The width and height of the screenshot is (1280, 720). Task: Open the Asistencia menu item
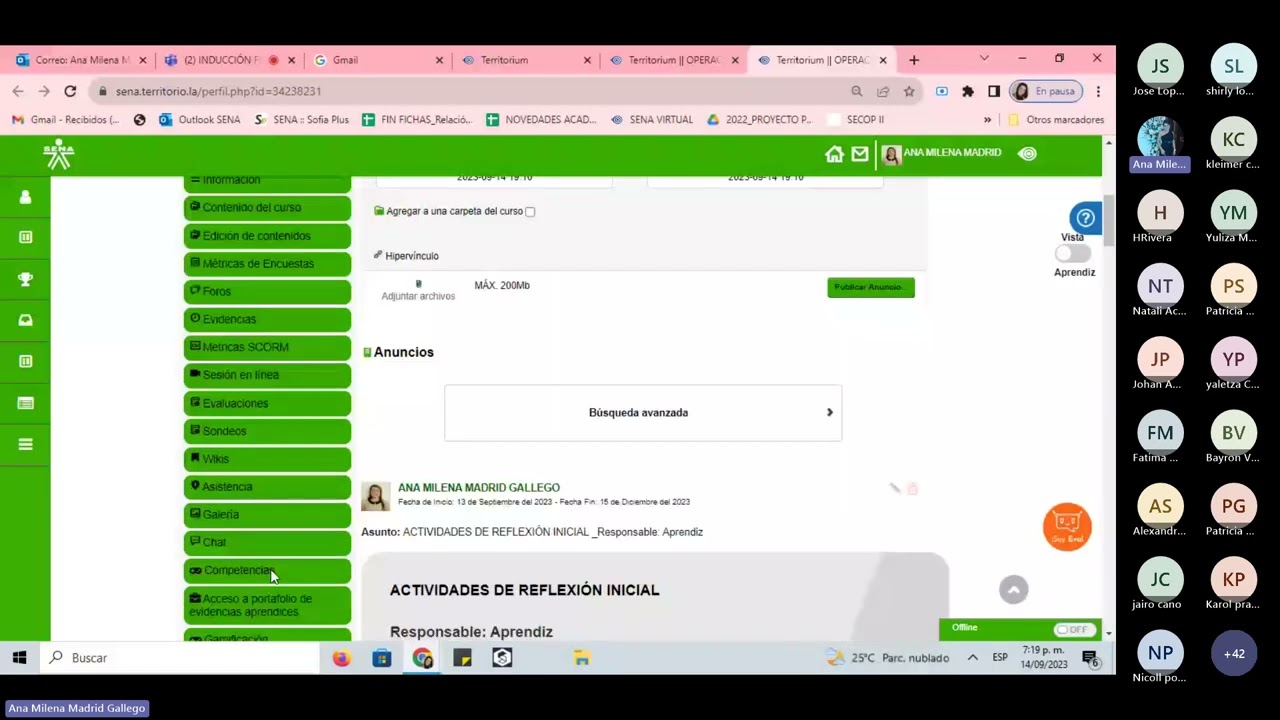[x=267, y=487]
